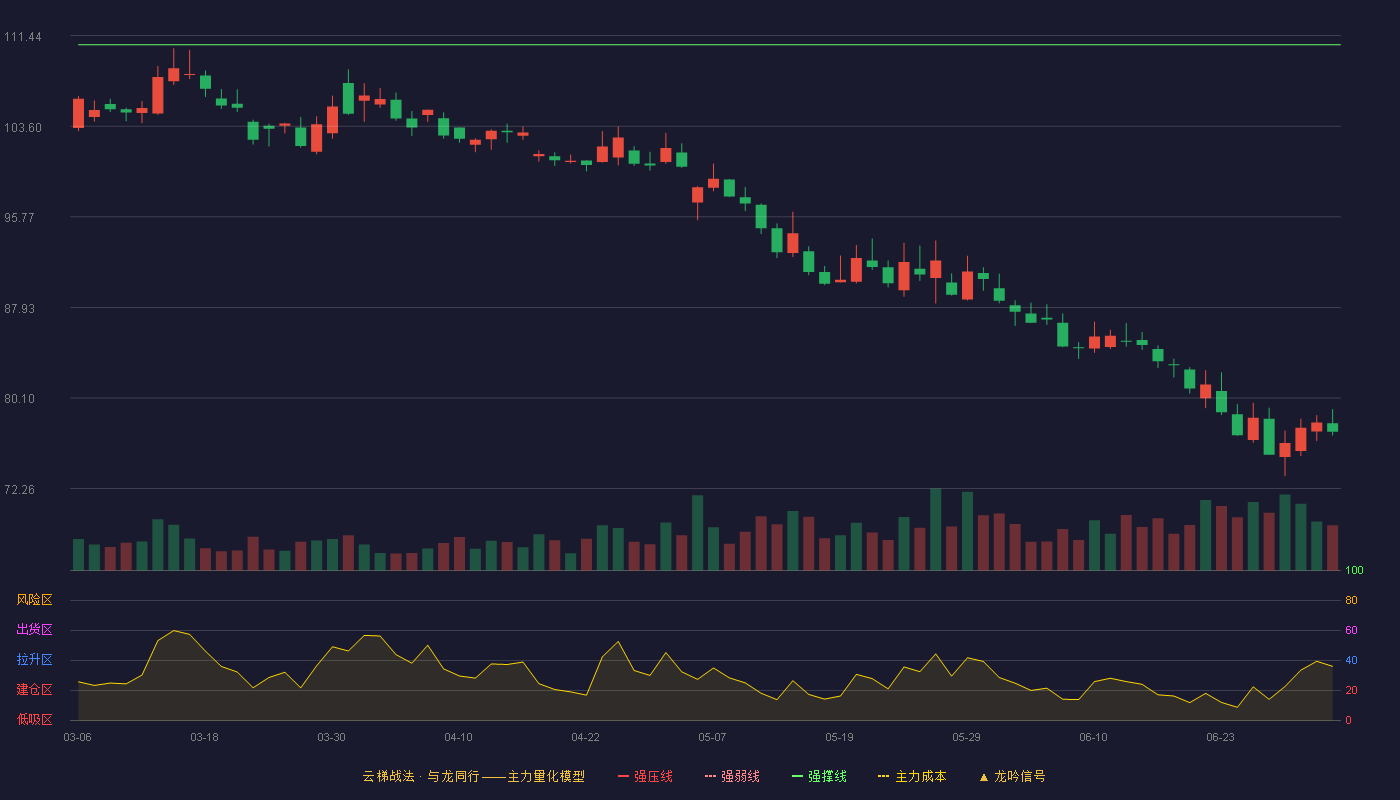Toggle the 强撑线 legend entry
The height and width of the screenshot is (800, 1400).
click(819, 776)
